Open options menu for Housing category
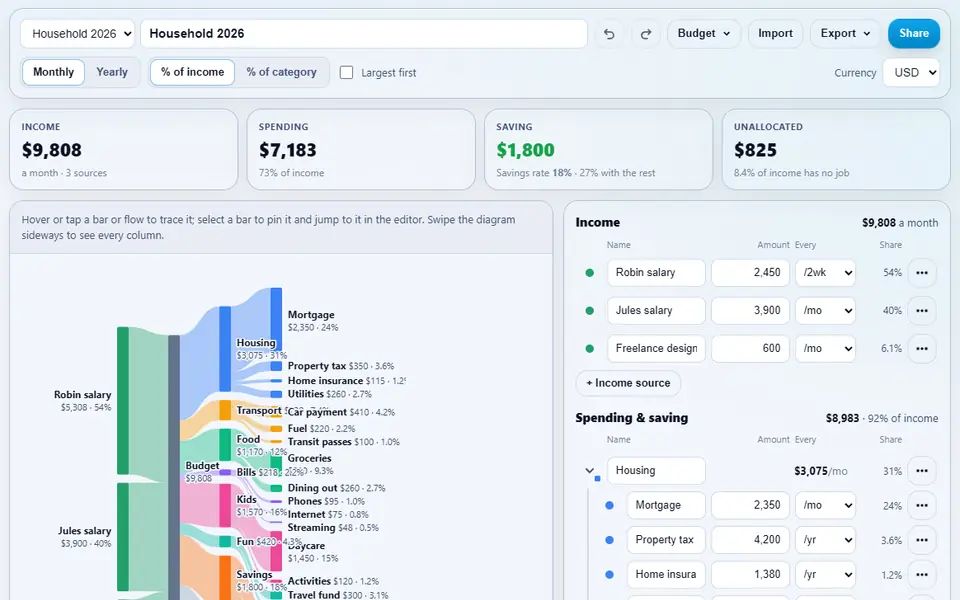This screenshot has height=600, width=960. (x=922, y=471)
